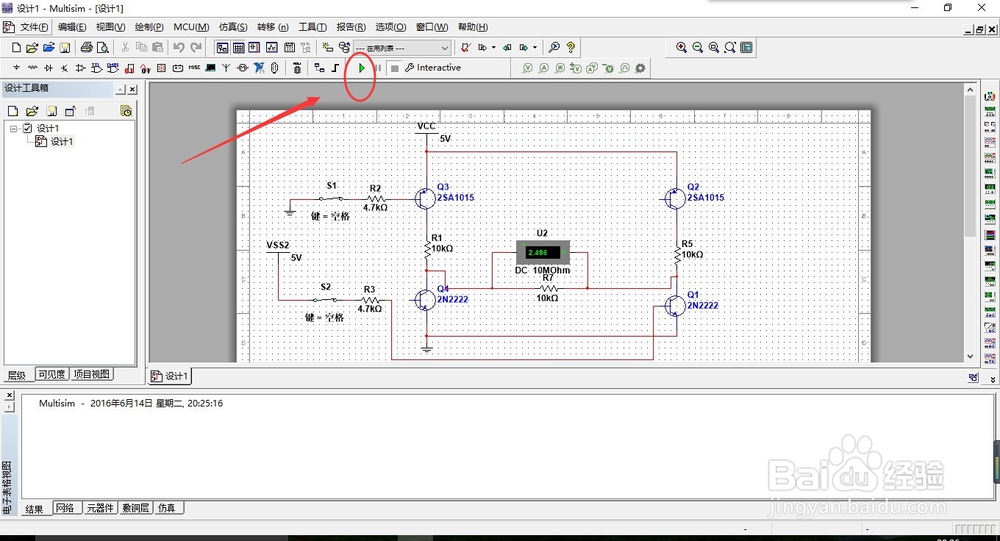Switch to the 可见度 tab
The height and width of the screenshot is (541, 1000).
click(51, 375)
